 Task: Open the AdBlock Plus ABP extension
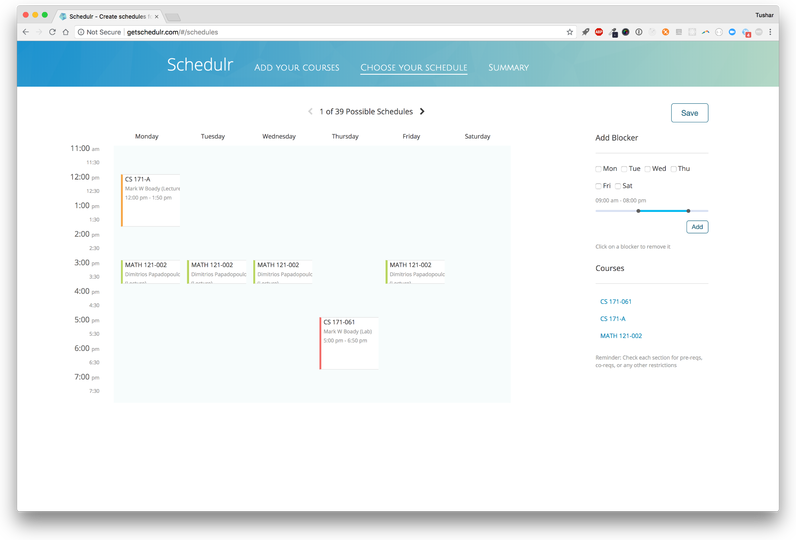pos(599,32)
